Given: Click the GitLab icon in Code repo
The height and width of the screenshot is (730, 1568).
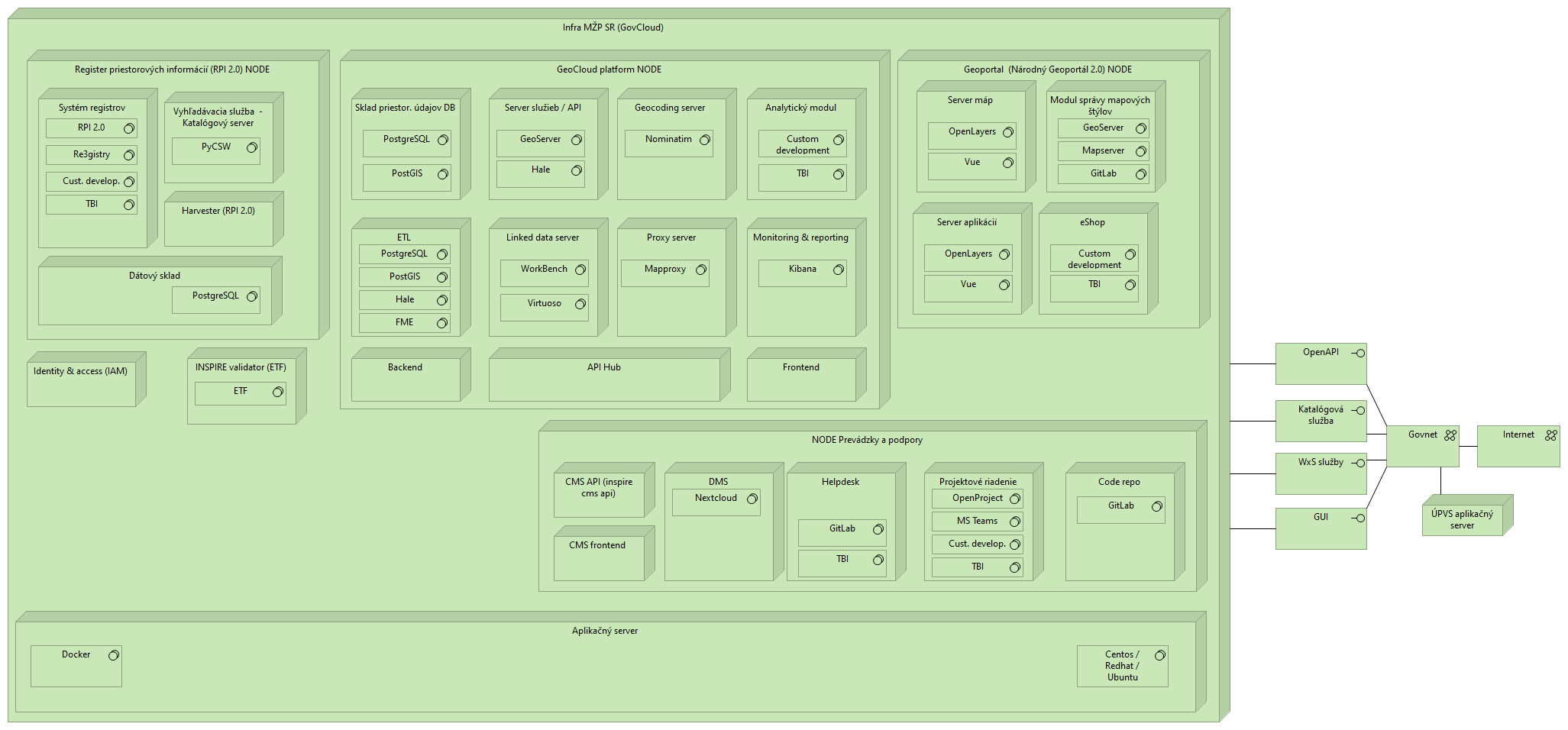Looking at the screenshot, I should [x=1157, y=506].
